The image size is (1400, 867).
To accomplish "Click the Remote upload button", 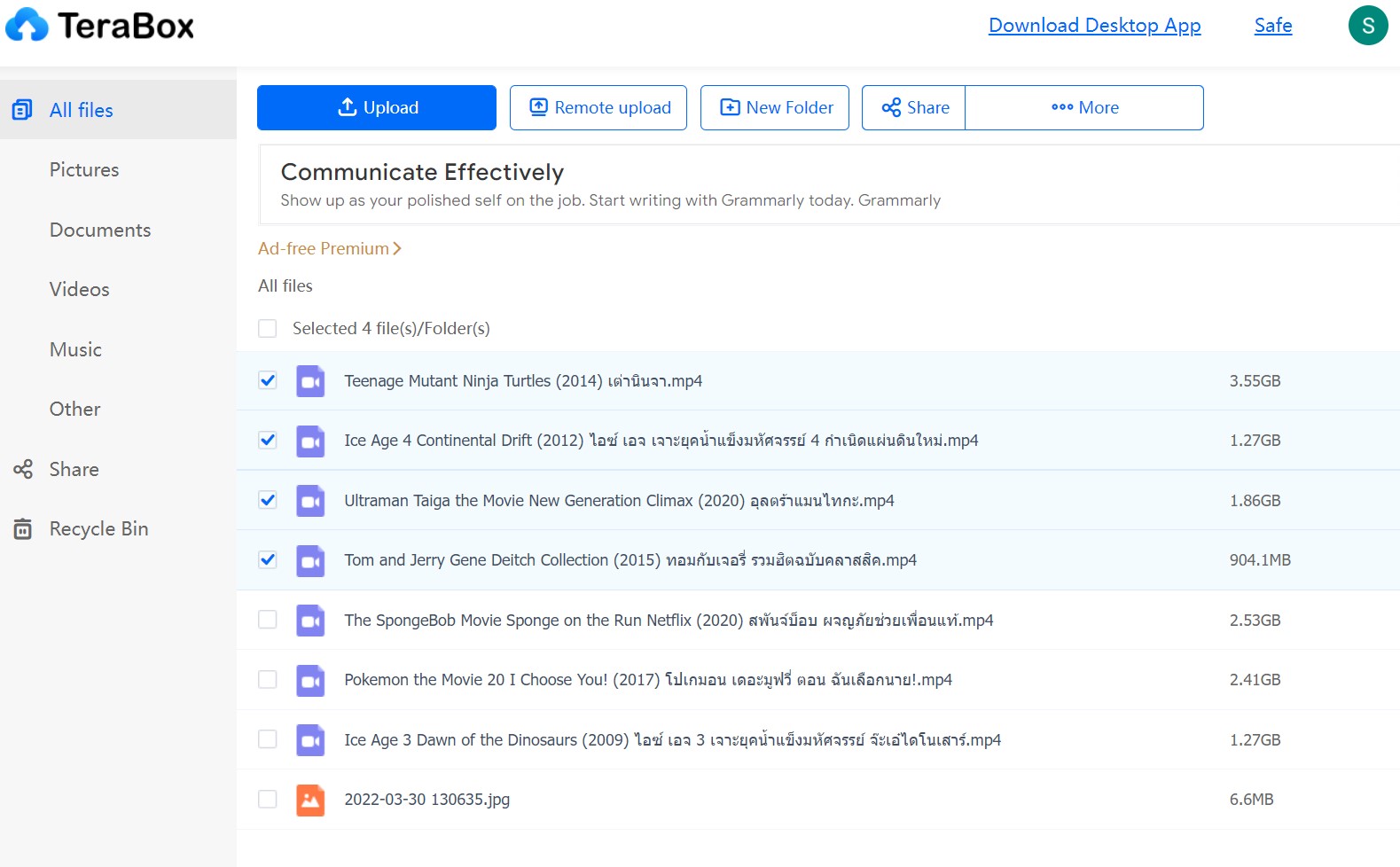I will click(598, 107).
